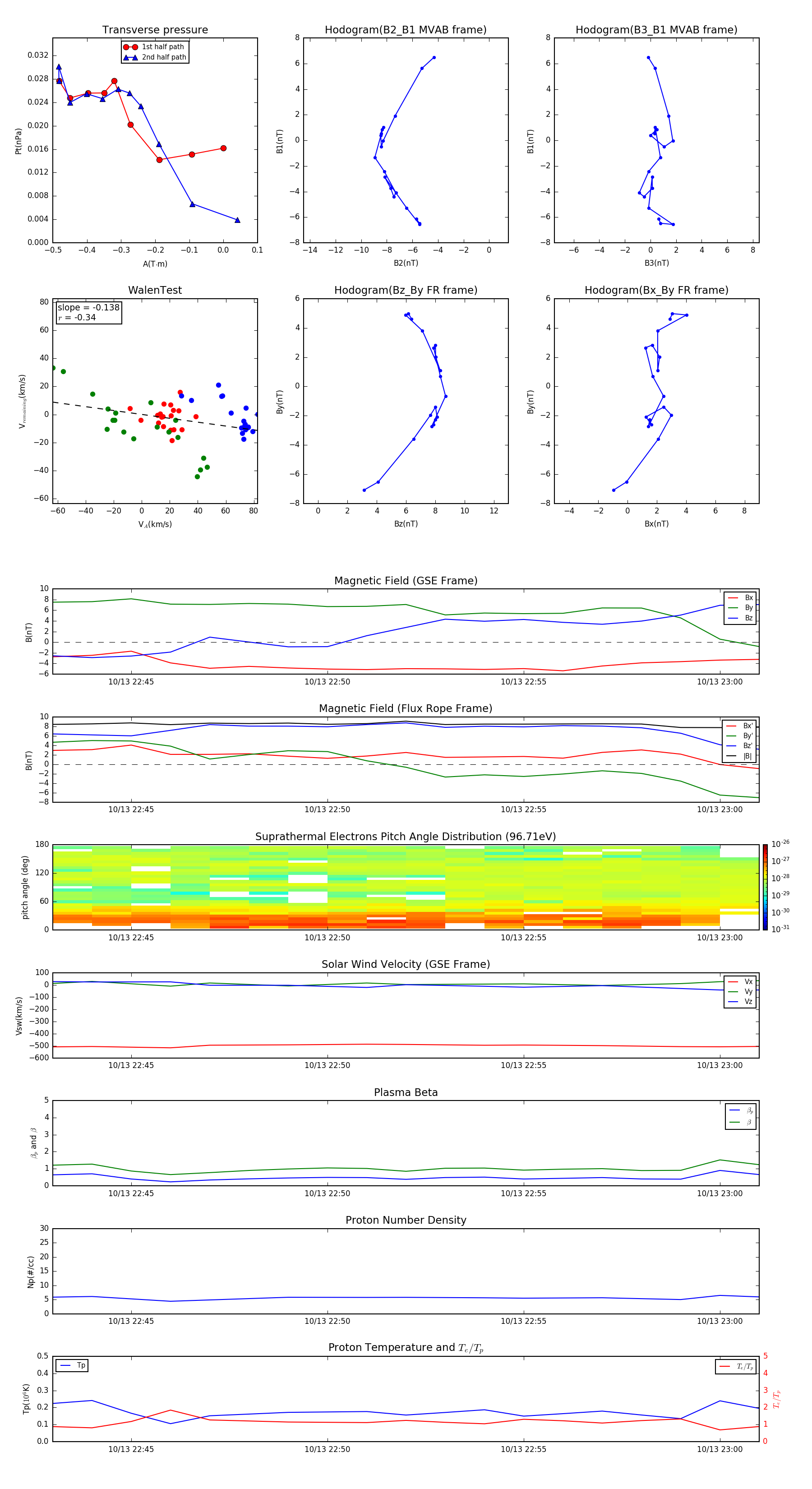Click the pitch angle color scale bar
The height and width of the screenshot is (1489, 812).
point(765,887)
